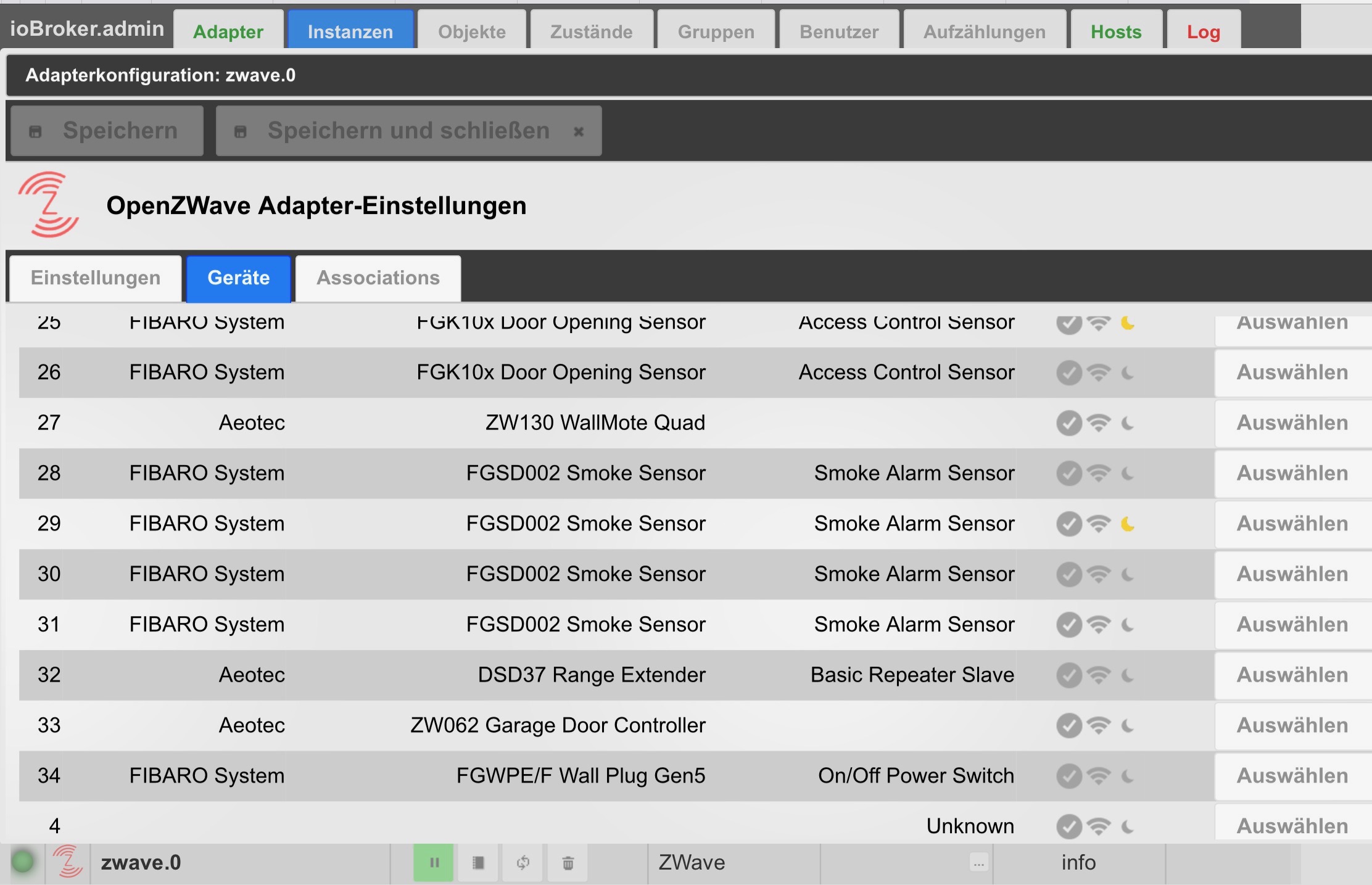Click the wifi icon for node 32
The width and height of the screenshot is (1372, 885).
tap(1099, 675)
